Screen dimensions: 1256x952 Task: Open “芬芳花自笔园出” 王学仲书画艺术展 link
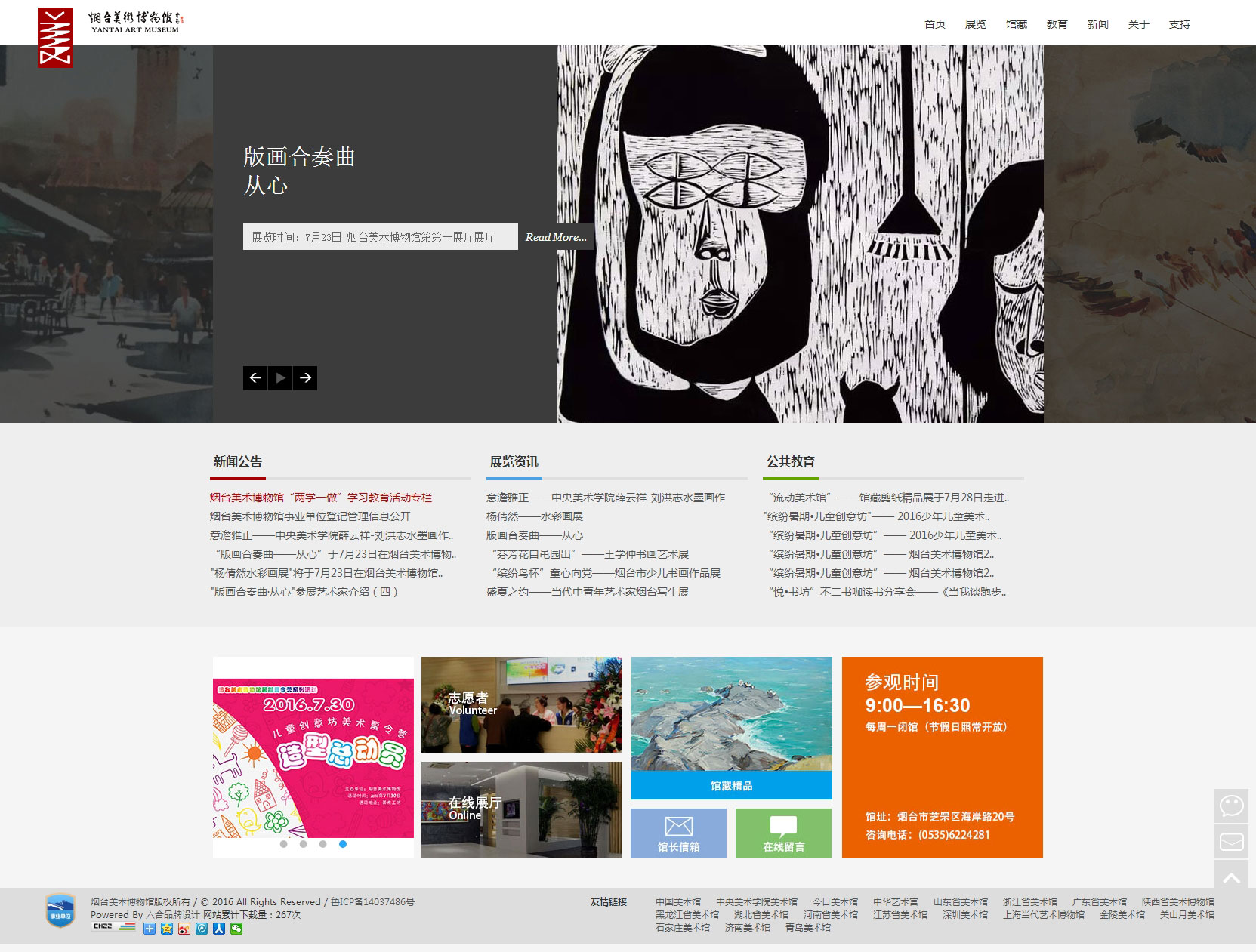coord(588,554)
